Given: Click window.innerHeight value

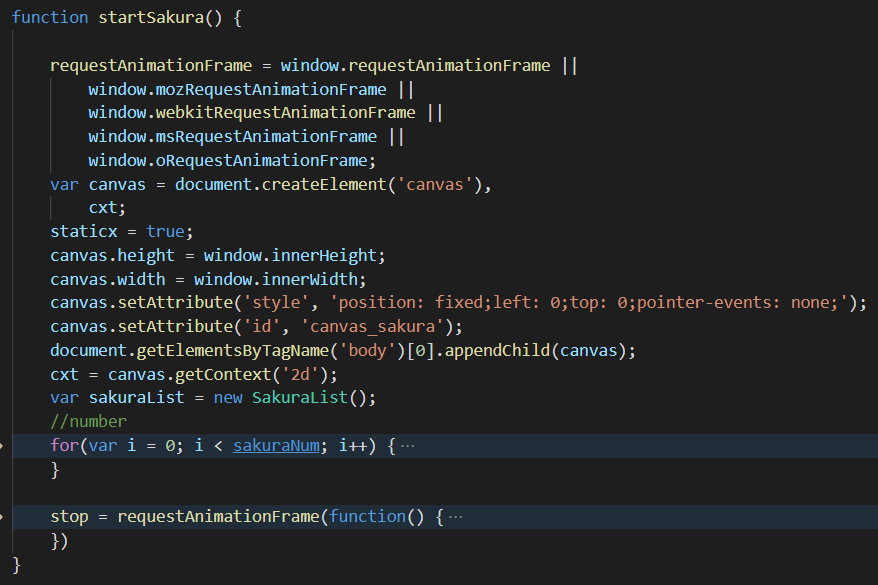Looking at the screenshot, I should click(291, 256).
